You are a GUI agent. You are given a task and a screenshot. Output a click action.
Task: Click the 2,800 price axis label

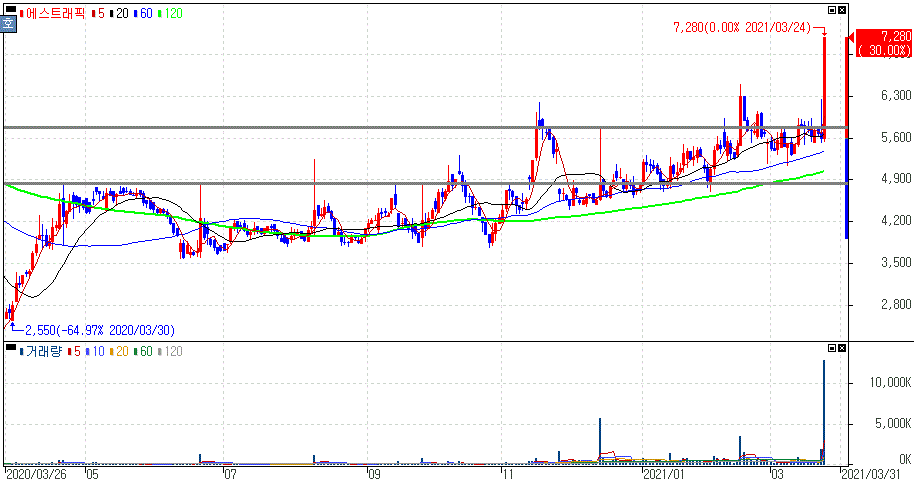click(x=896, y=304)
